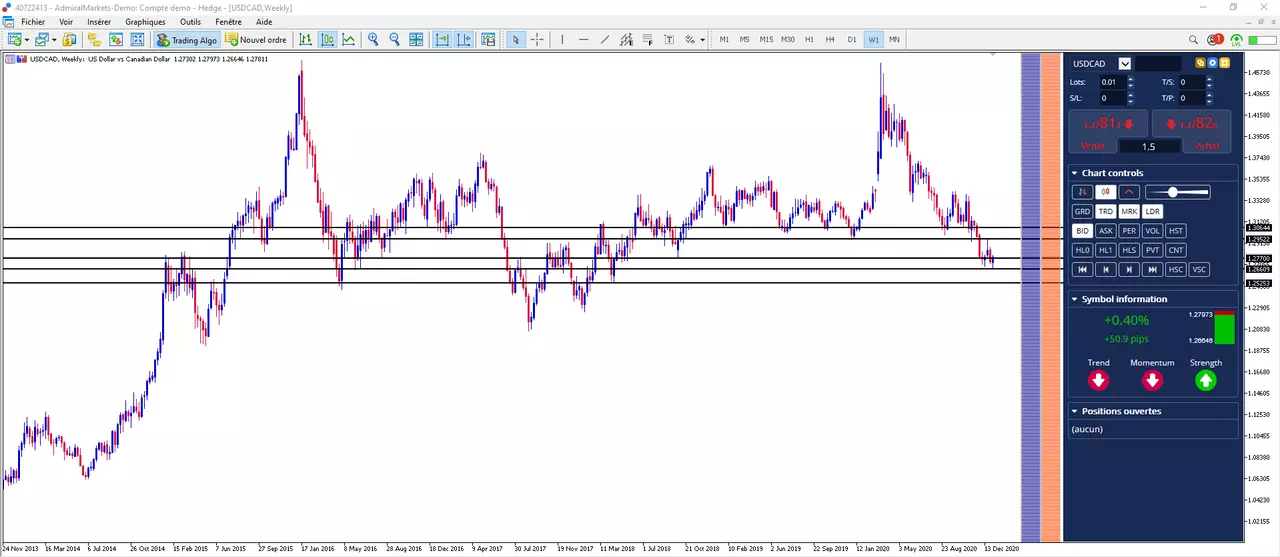Open the Outils menu

(190, 21)
